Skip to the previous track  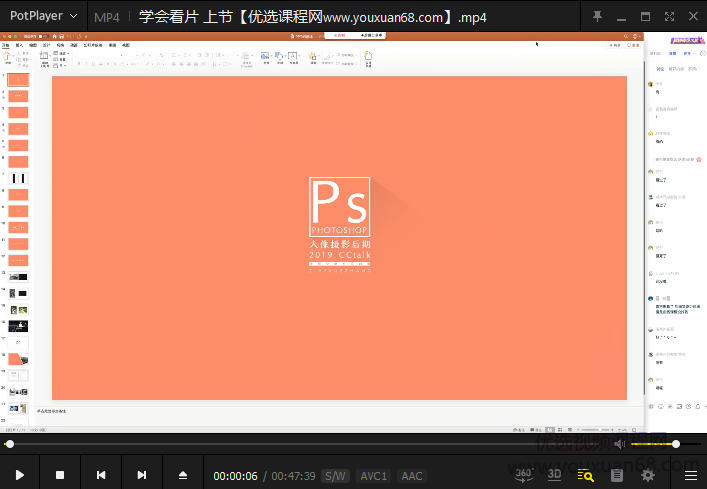(x=101, y=475)
